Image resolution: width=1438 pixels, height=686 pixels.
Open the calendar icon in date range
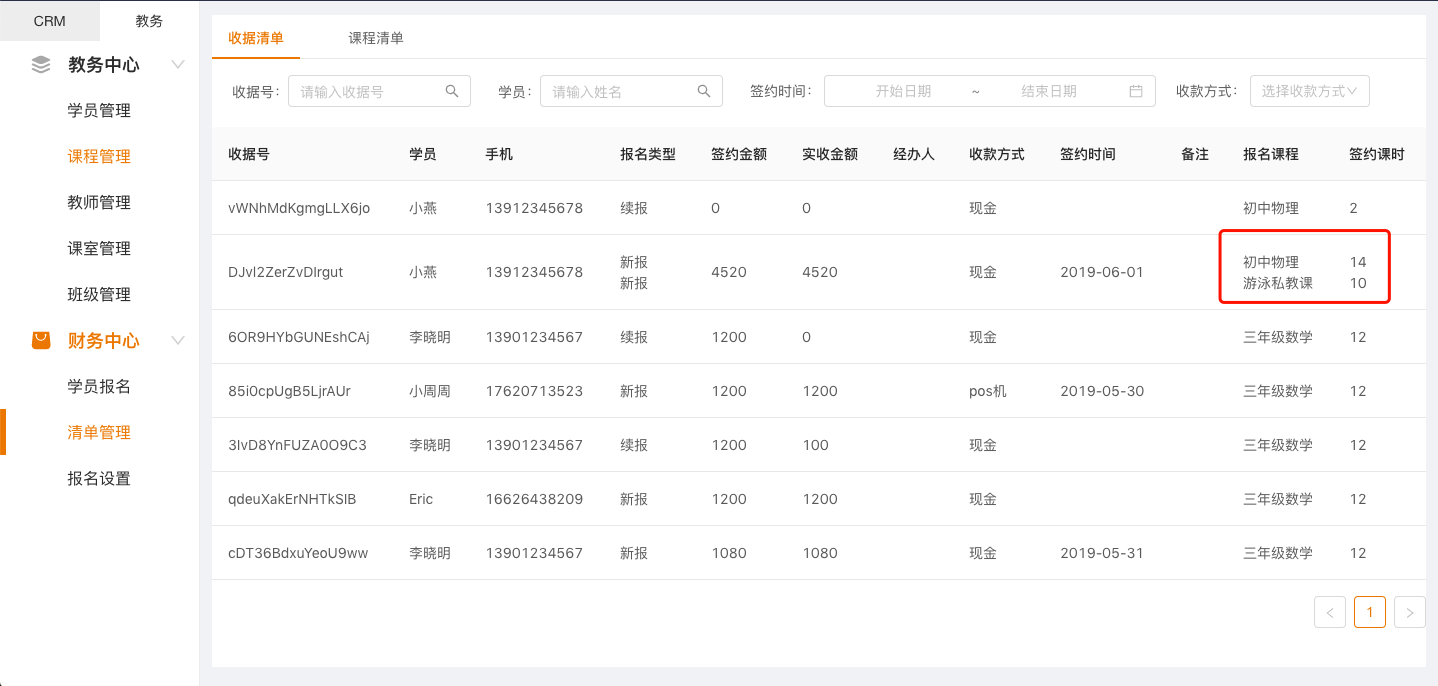coord(1136,91)
